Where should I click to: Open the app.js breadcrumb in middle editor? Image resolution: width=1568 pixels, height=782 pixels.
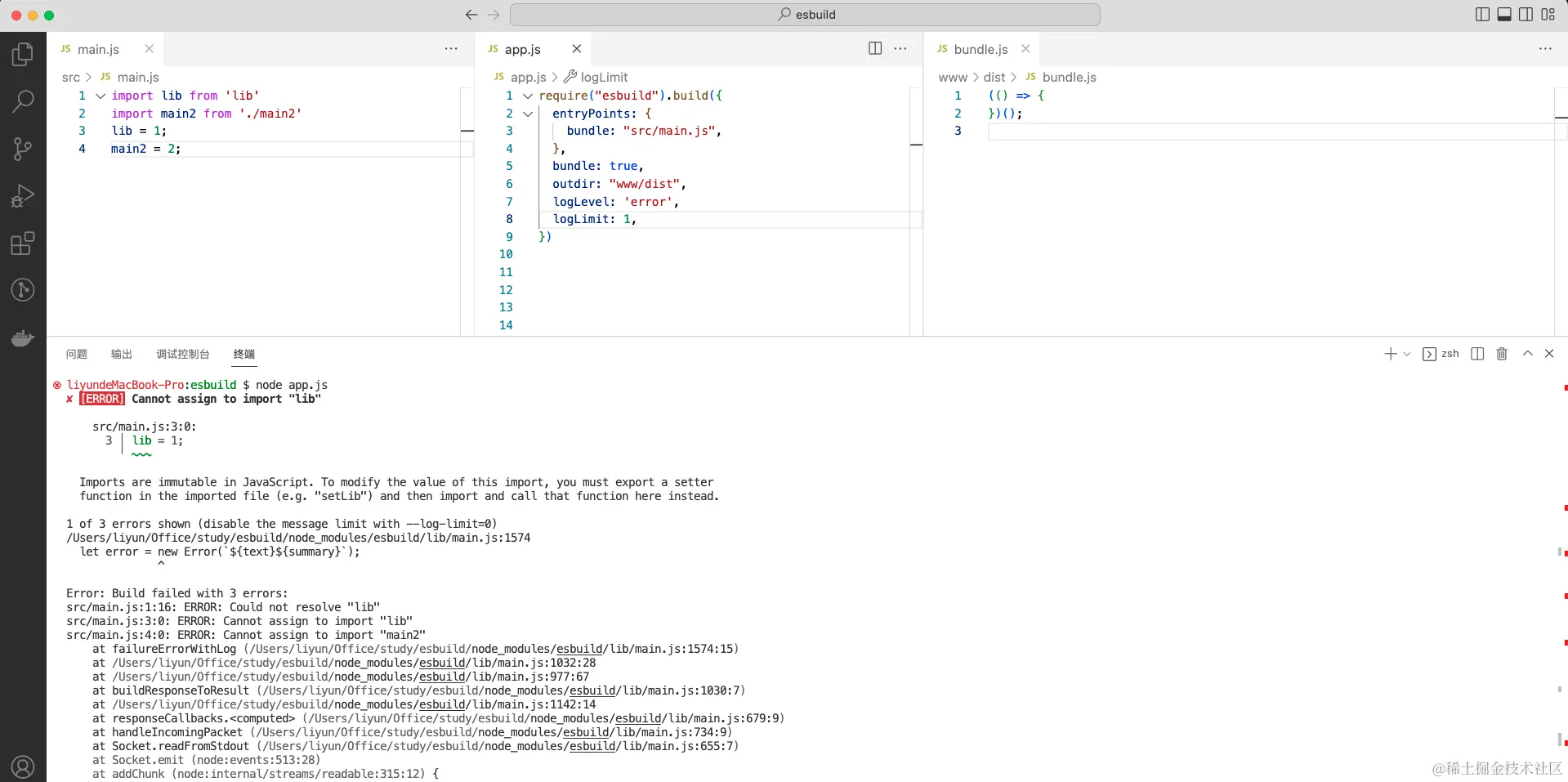point(520,77)
